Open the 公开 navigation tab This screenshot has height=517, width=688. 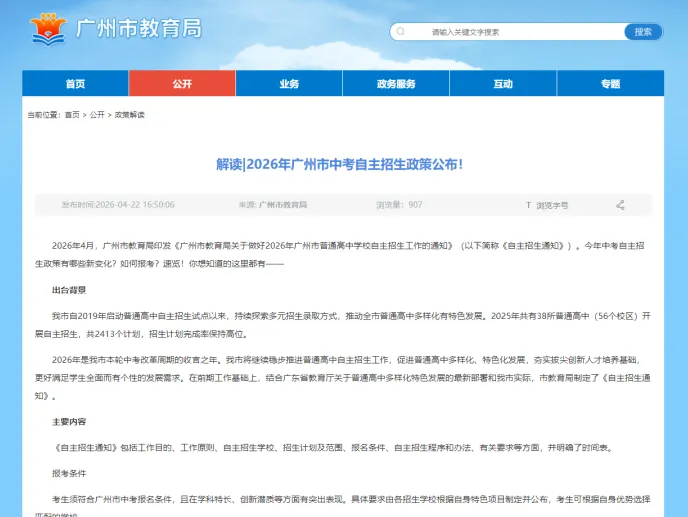(x=182, y=83)
